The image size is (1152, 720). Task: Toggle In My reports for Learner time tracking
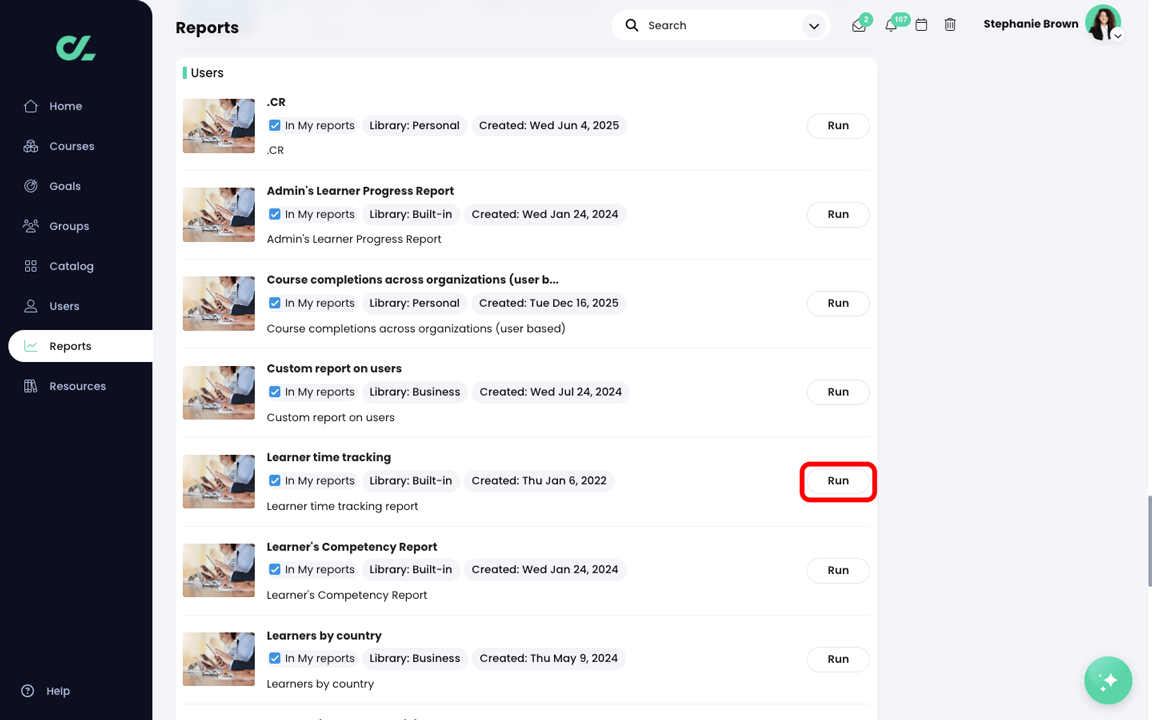[x=275, y=480]
